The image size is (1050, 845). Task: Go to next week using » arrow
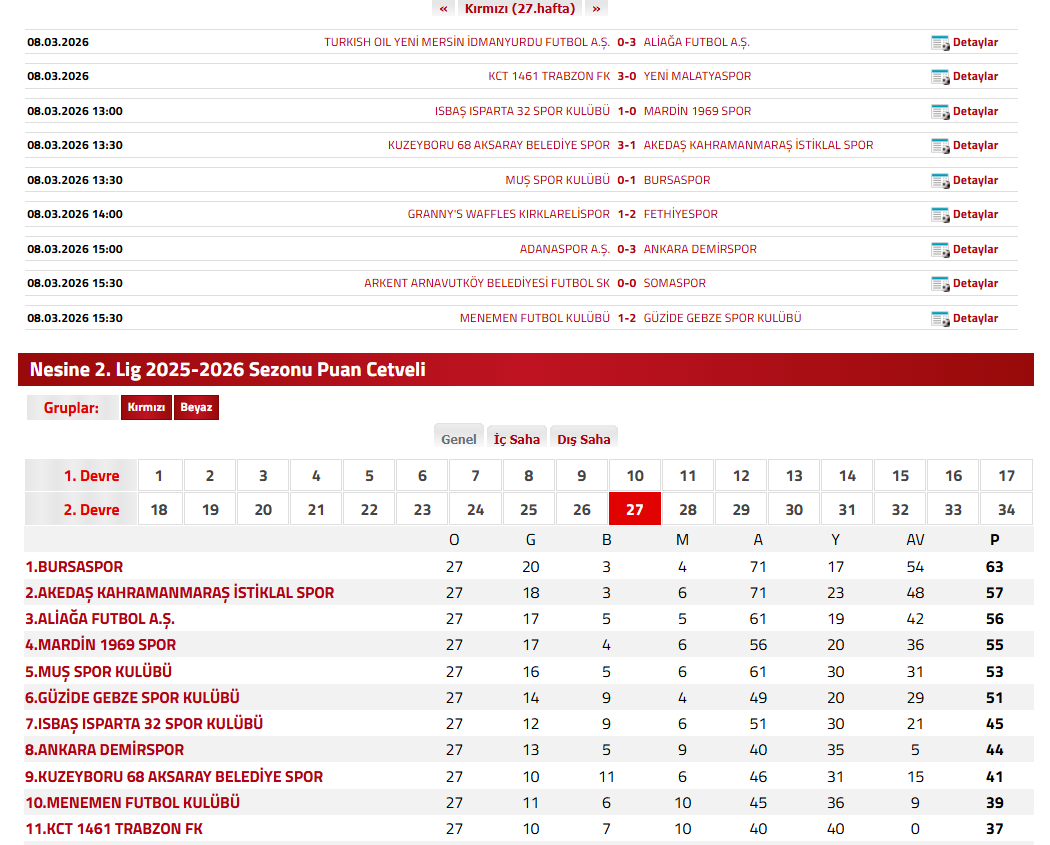(596, 8)
